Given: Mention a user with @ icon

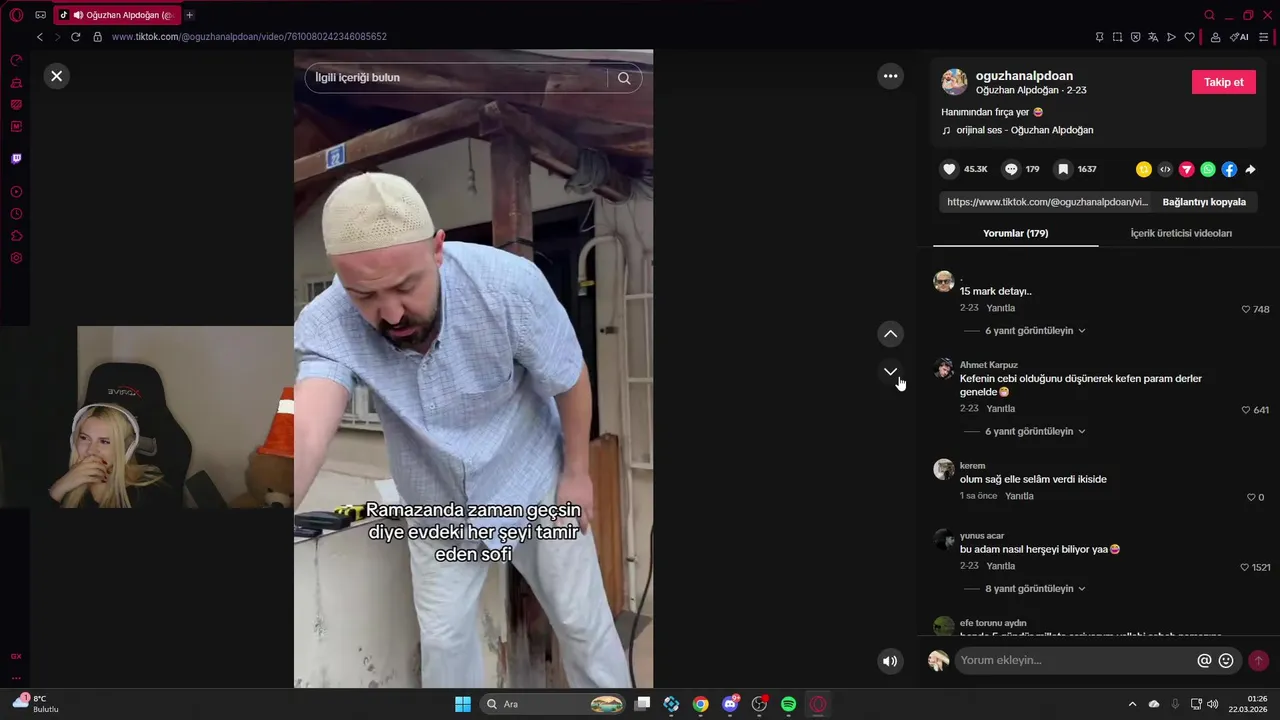Looking at the screenshot, I should [1204, 661].
